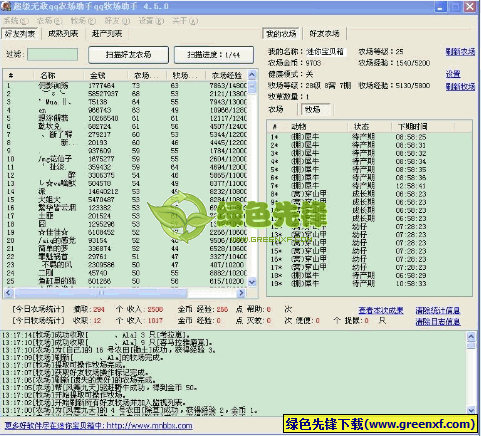Select the 农场 sub-tab above the animal list
Screen dimensions: 481x436
[x=276, y=109]
